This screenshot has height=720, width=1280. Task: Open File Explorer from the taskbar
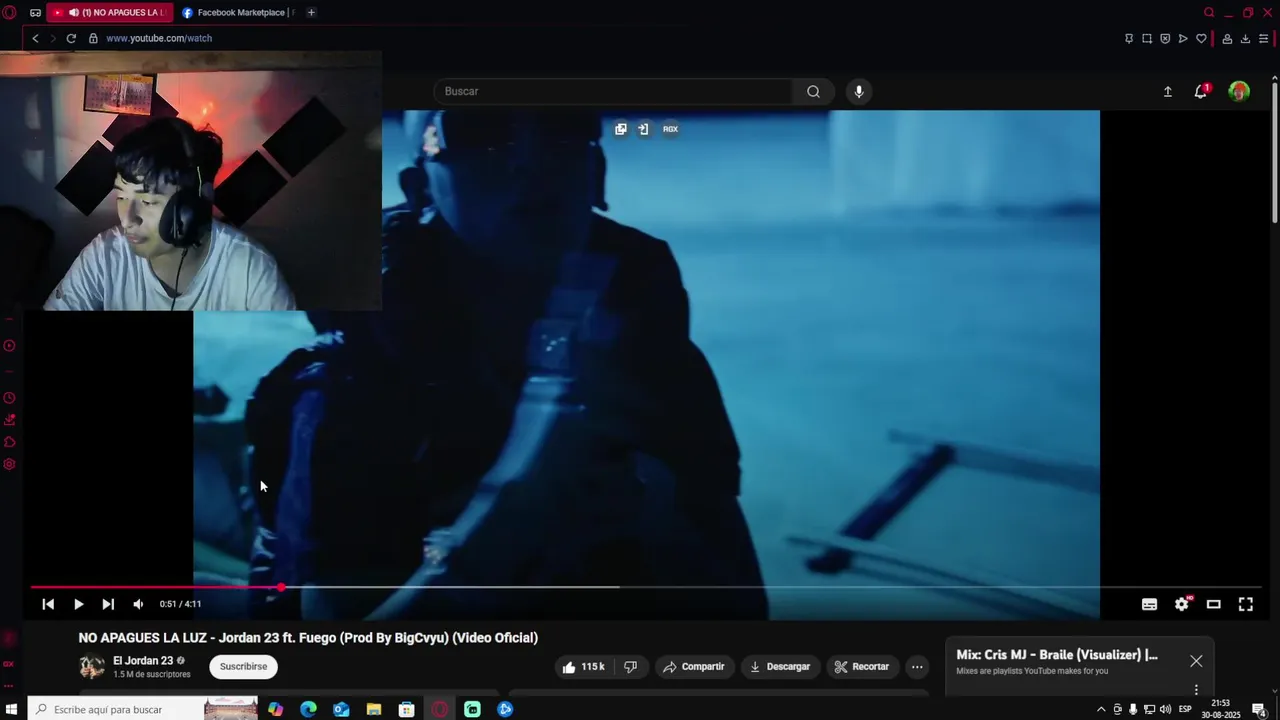pyautogui.click(x=374, y=709)
